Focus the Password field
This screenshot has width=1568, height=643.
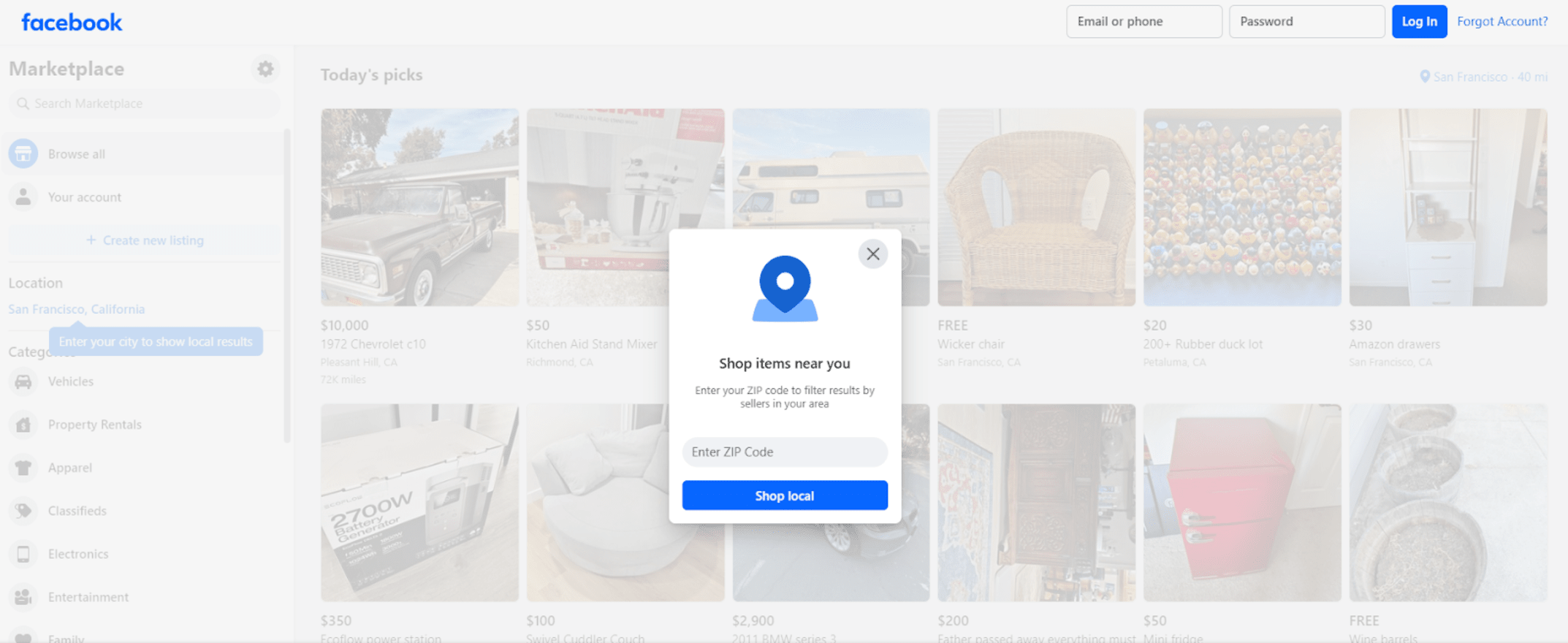tap(1306, 21)
